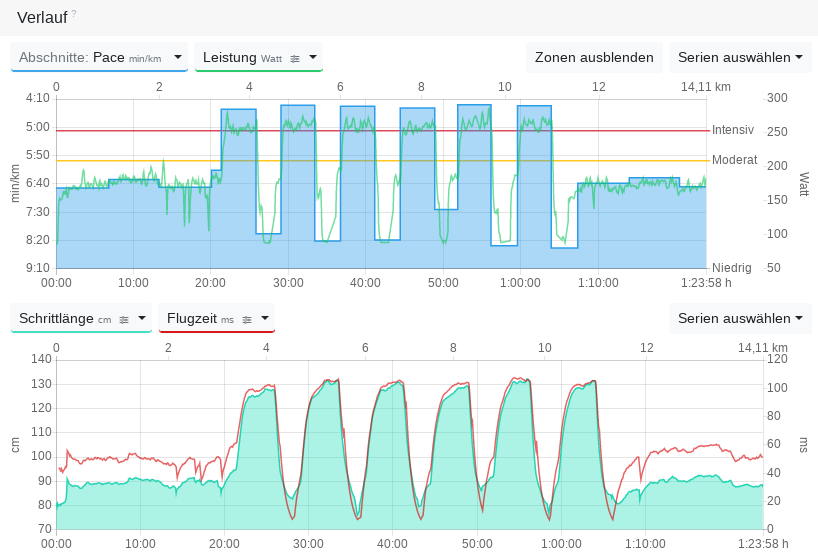
Task: Click the min/km axis title on the left
Action: point(15,184)
